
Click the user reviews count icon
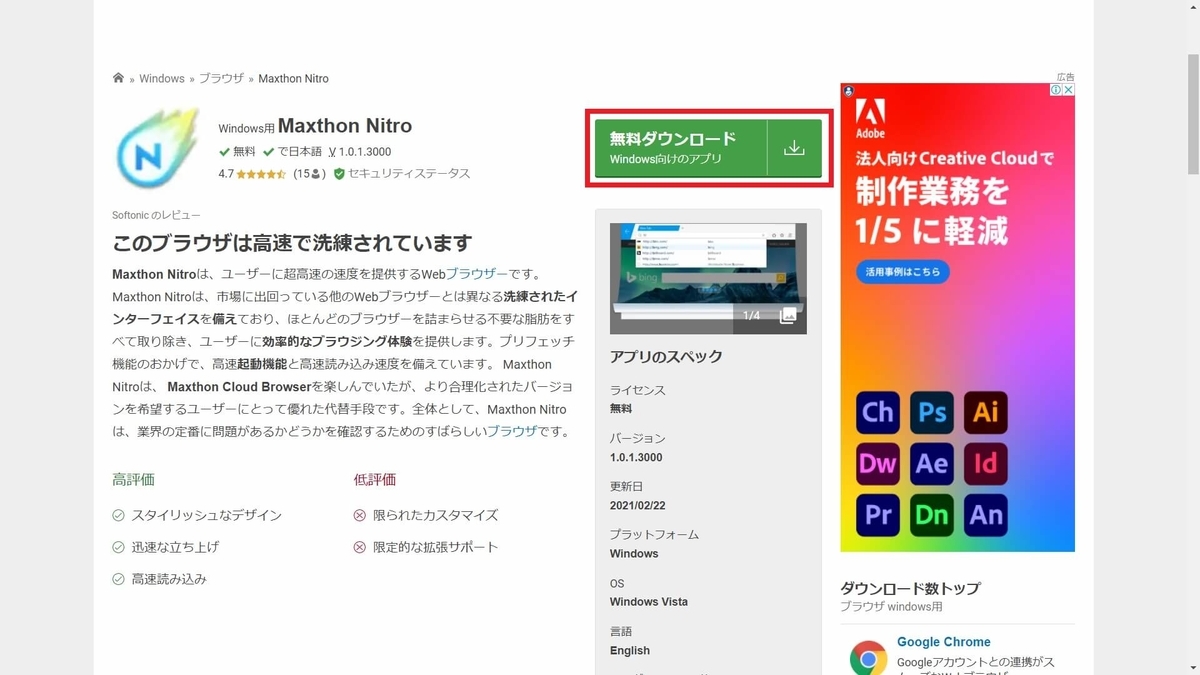click(316, 174)
